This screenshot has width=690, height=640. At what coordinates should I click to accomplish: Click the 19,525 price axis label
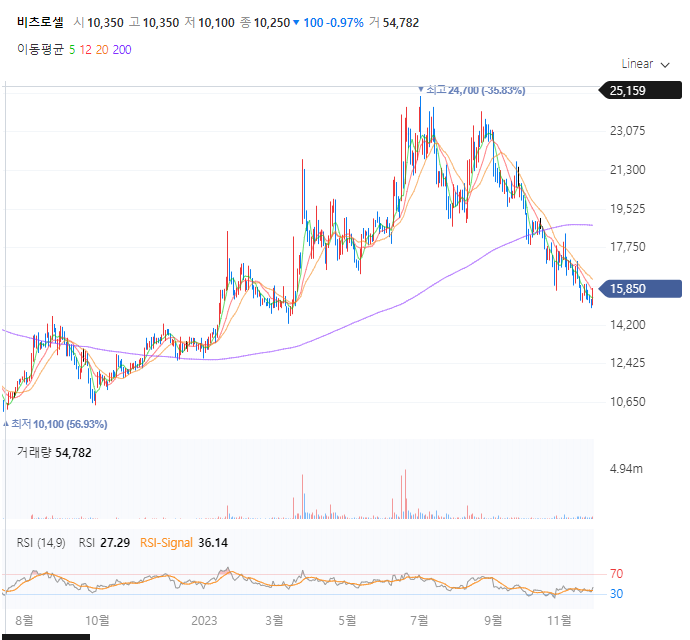628,208
